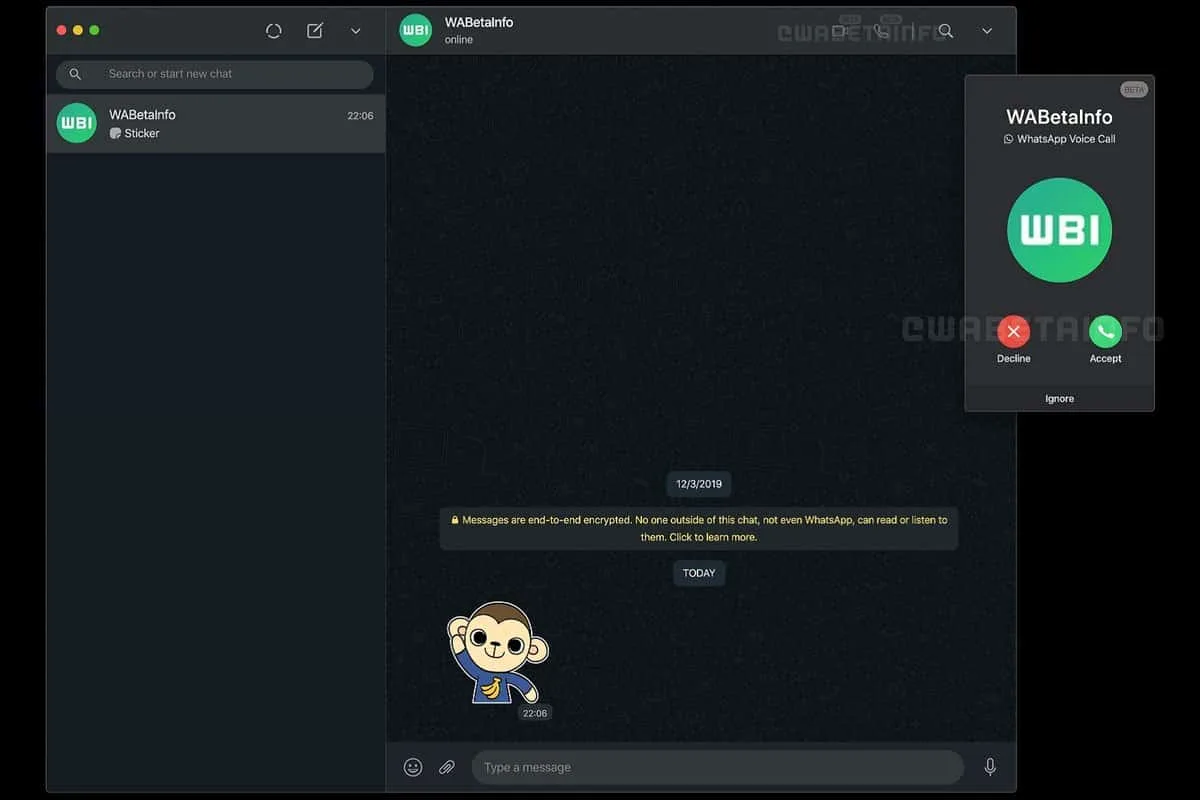Click the monkey sticker in chat

click(496, 653)
